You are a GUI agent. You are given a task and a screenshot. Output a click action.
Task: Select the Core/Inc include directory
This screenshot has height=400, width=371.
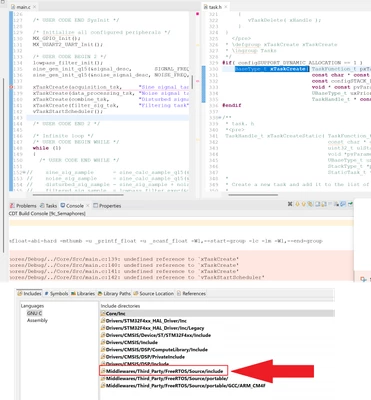217,314
